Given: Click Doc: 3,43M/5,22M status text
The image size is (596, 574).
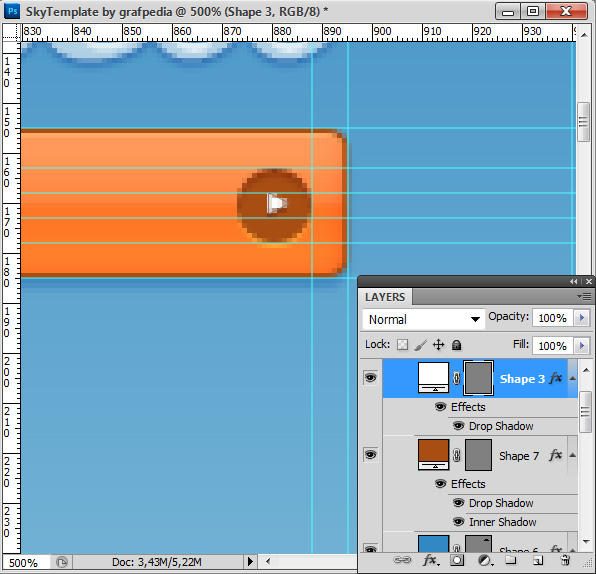Looking at the screenshot, I should (157, 562).
